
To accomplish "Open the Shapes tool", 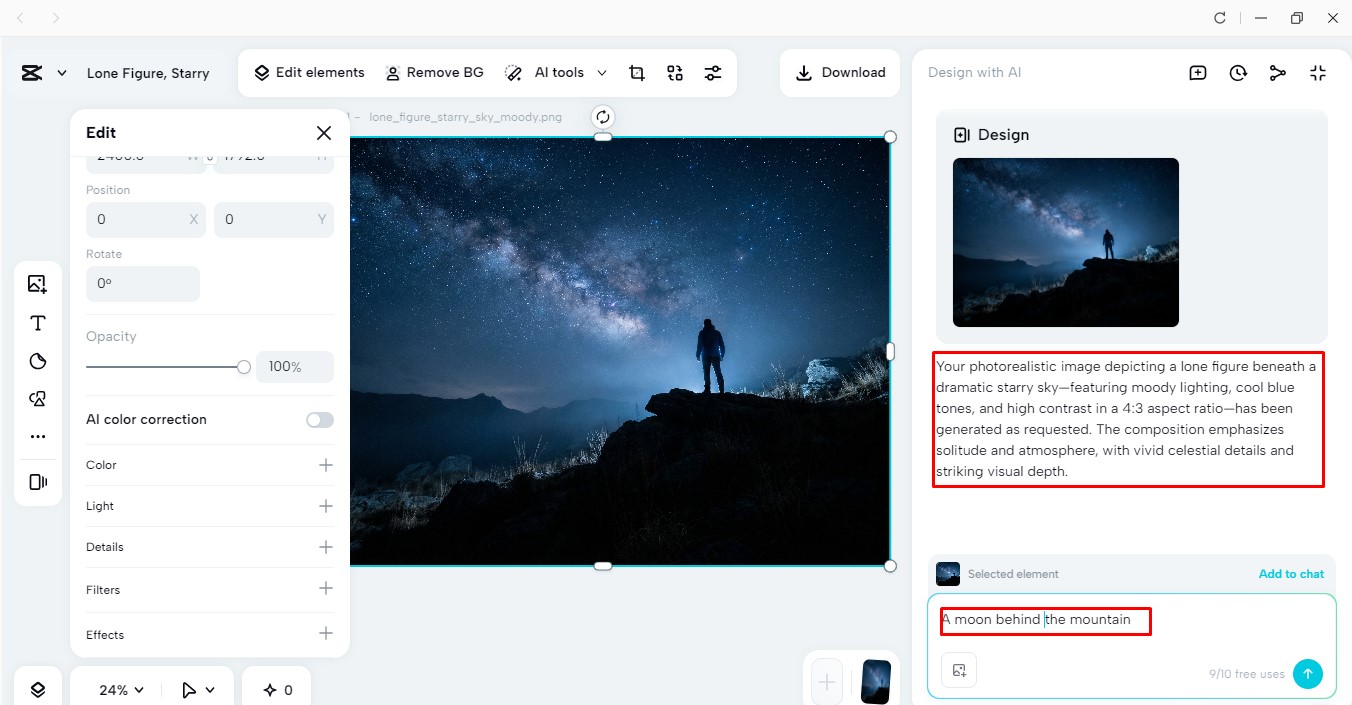I will pos(38,360).
